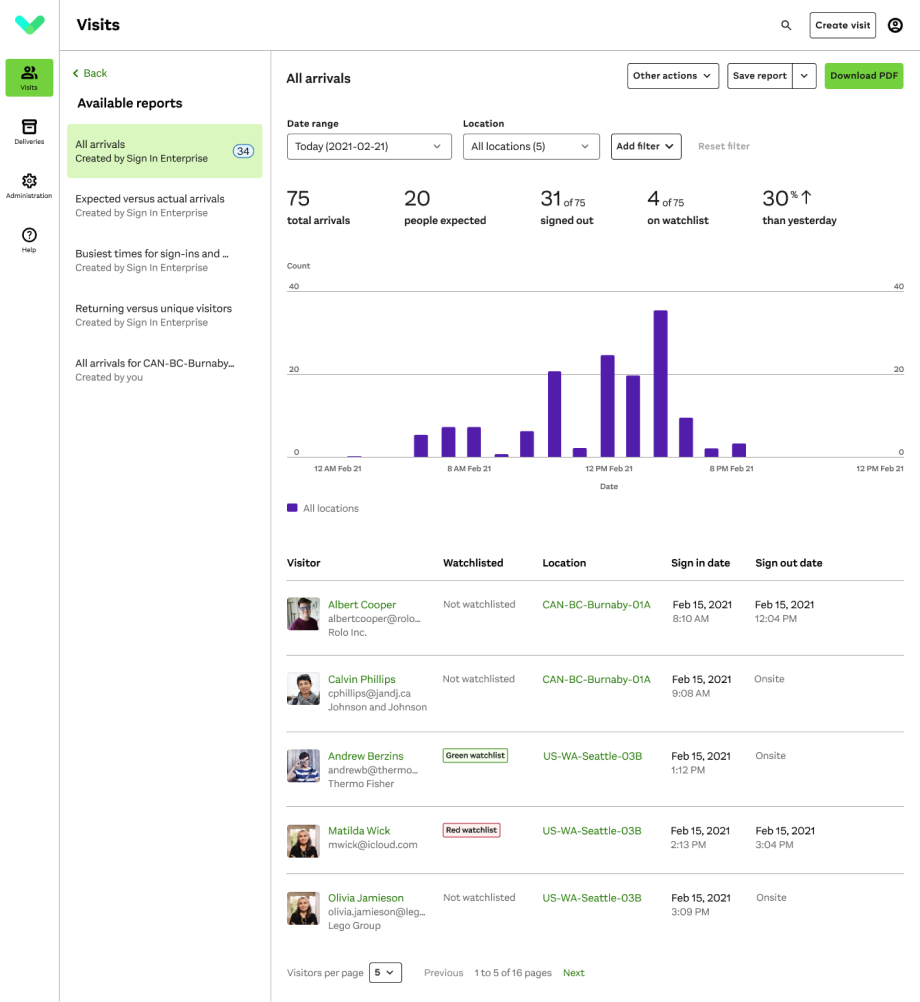The image size is (920, 1002).
Task: Open the Visits section in sidebar
Action: (29, 77)
